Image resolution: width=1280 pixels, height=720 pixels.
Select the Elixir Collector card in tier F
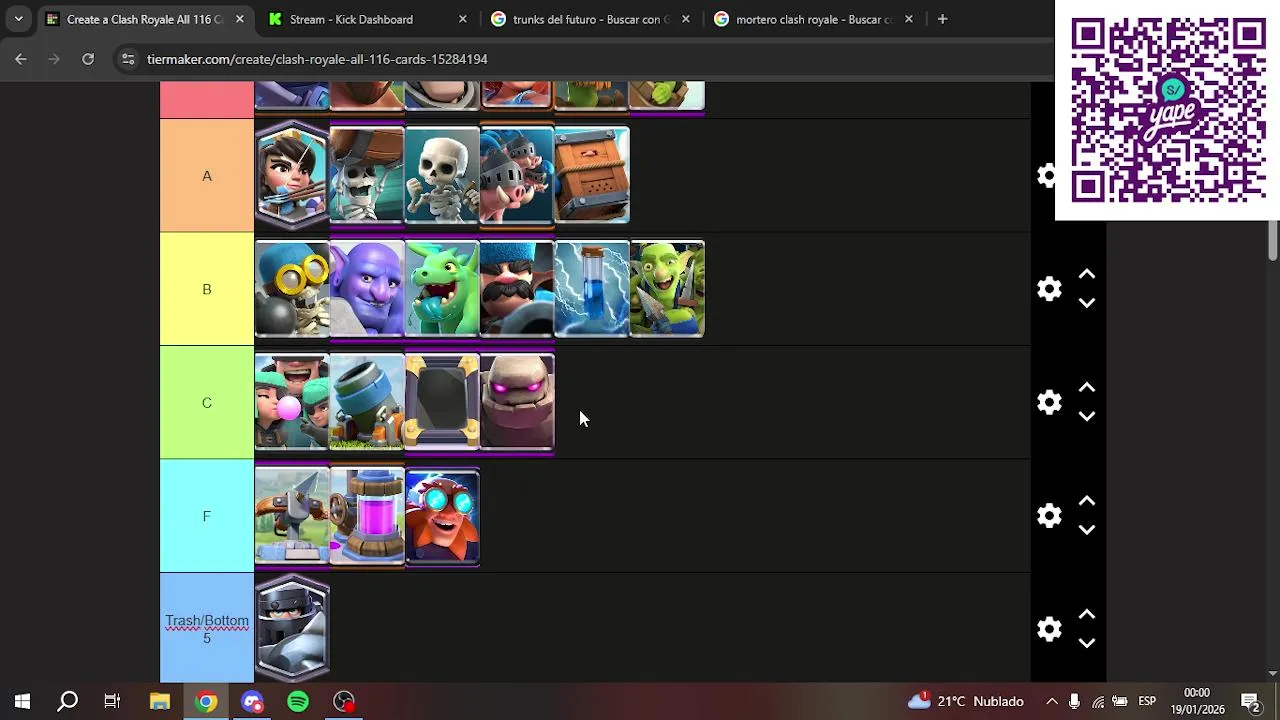click(x=367, y=516)
